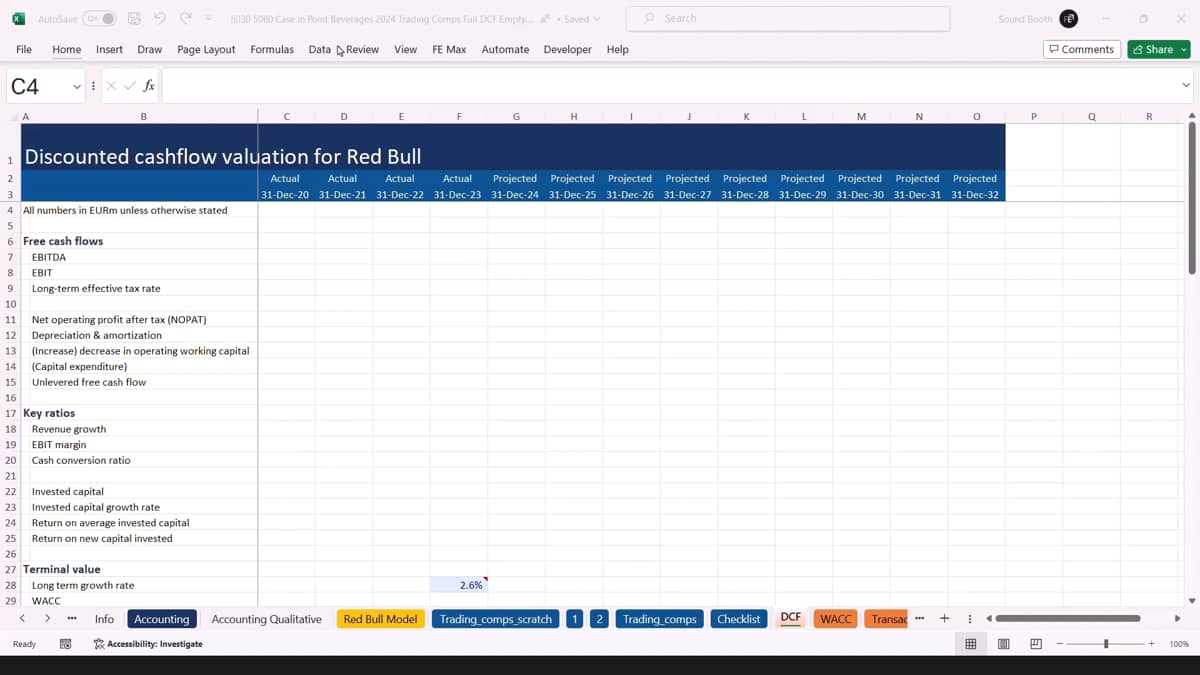Select column F header

(459, 117)
